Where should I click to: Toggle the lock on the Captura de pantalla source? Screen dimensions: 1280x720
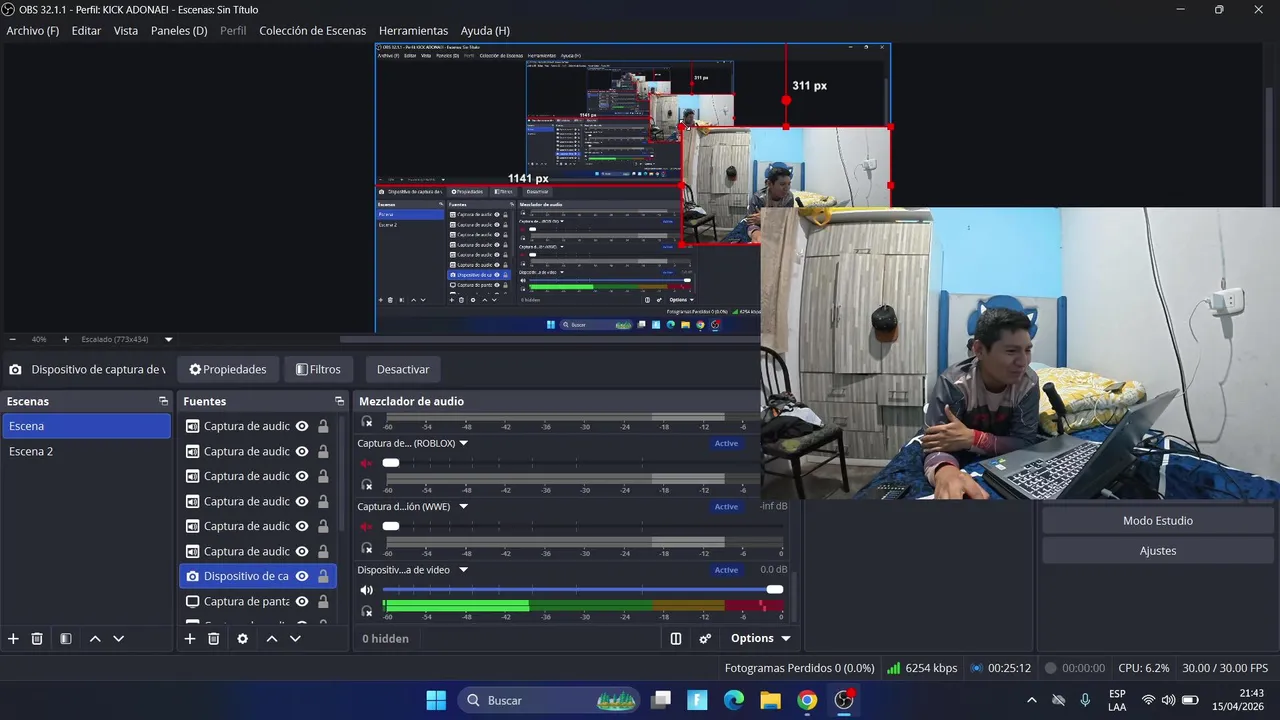[x=323, y=601]
